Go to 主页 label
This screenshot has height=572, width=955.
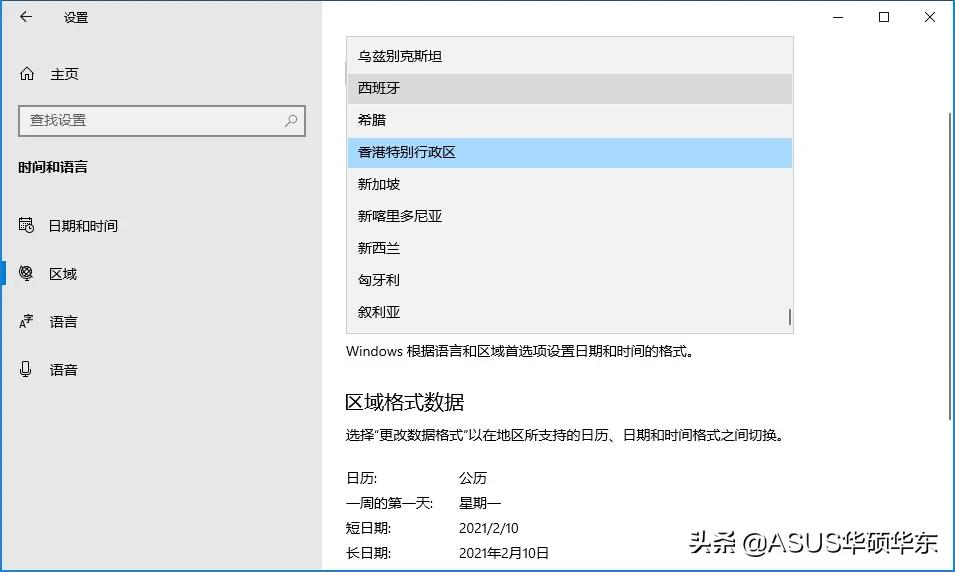tap(64, 74)
